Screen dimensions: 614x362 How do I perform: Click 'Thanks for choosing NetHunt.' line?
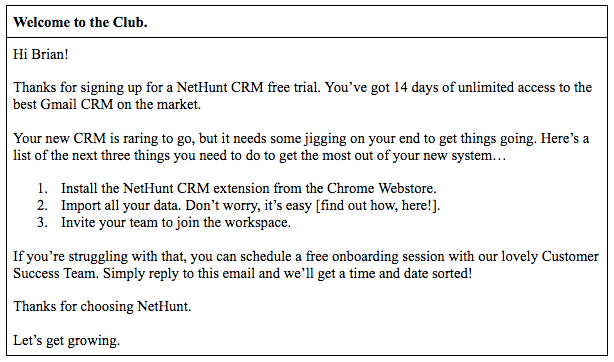(102, 306)
